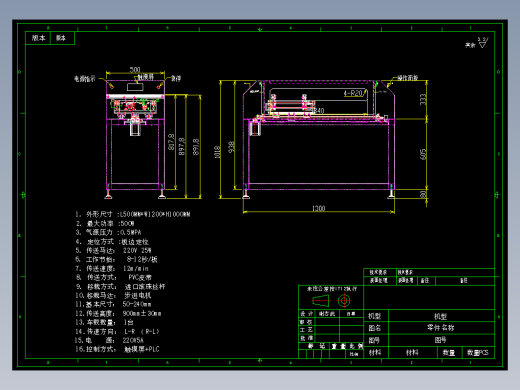Click the '1018' height dimension text

(217, 152)
